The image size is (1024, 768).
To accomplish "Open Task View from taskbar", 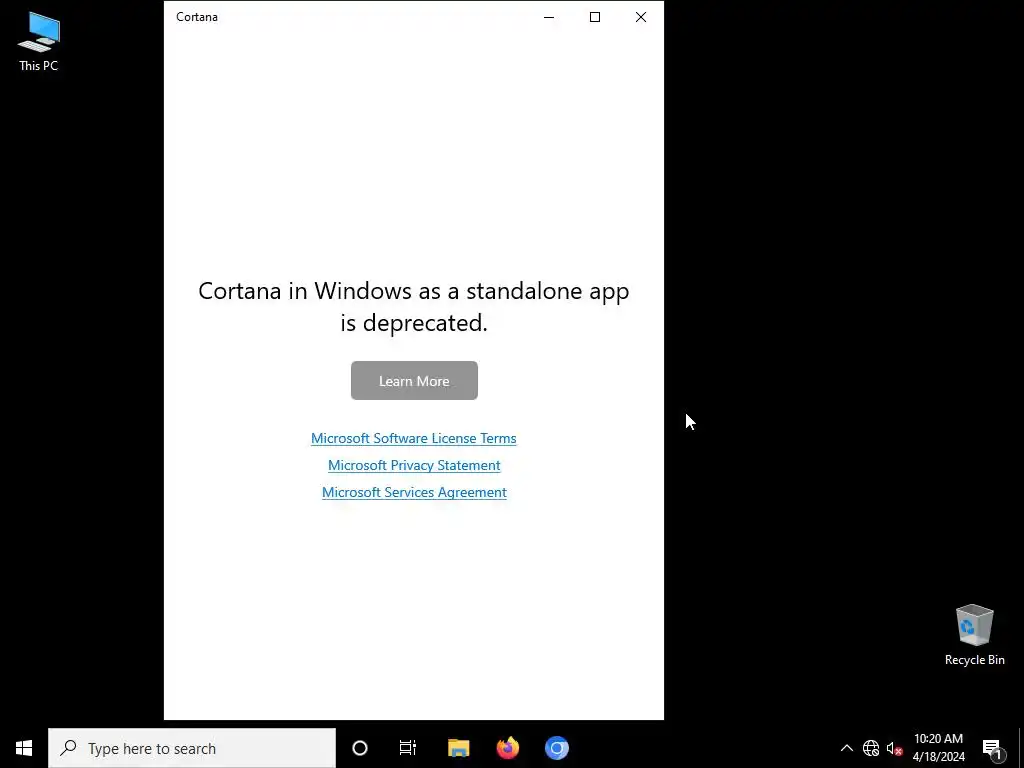I will pos(408,748).
